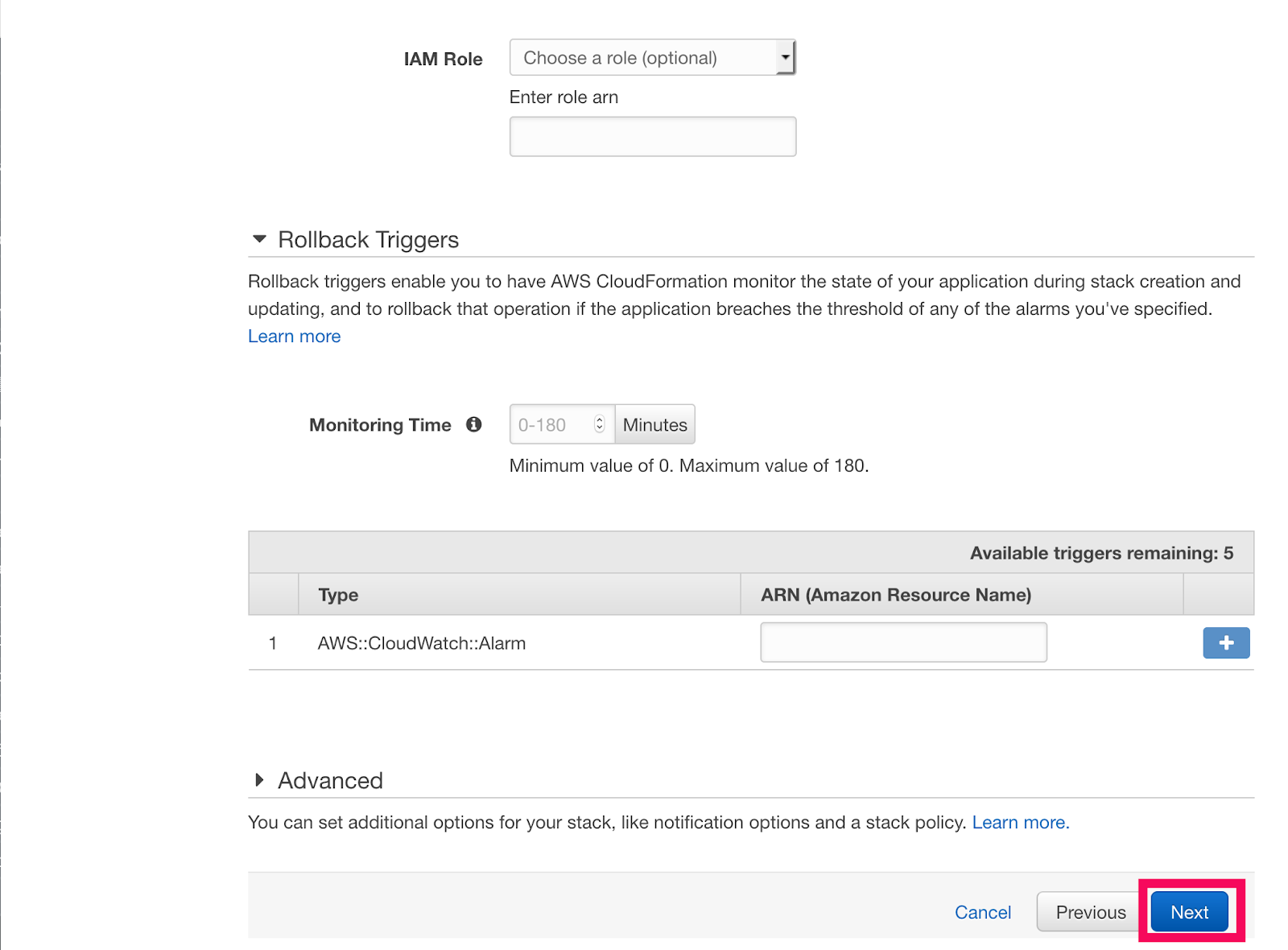Open Rollback Triggers Learn more link
The image size is (1288, 950).
coord(294,336)
